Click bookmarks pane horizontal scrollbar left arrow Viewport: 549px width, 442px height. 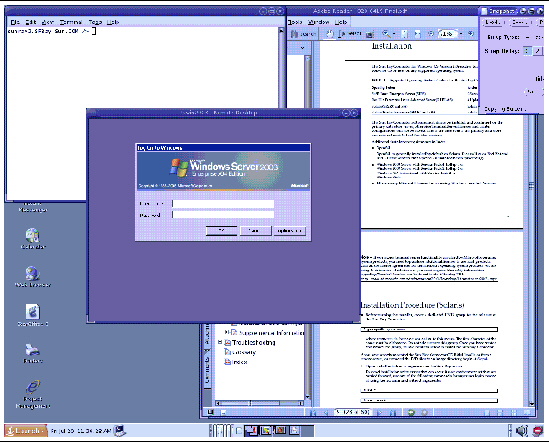[218, 403]
